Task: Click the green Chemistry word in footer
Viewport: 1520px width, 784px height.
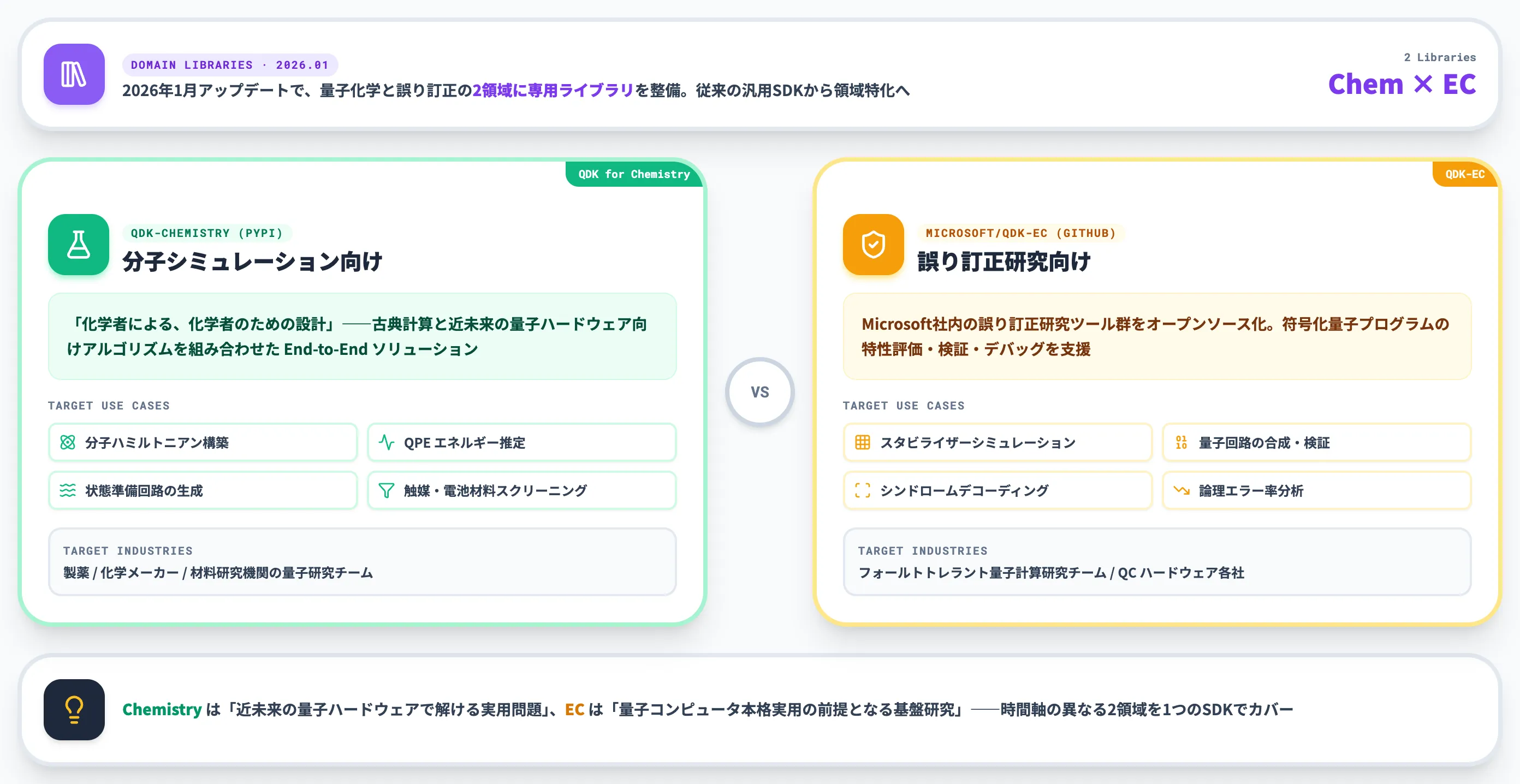Action: [x=162, y=709]
